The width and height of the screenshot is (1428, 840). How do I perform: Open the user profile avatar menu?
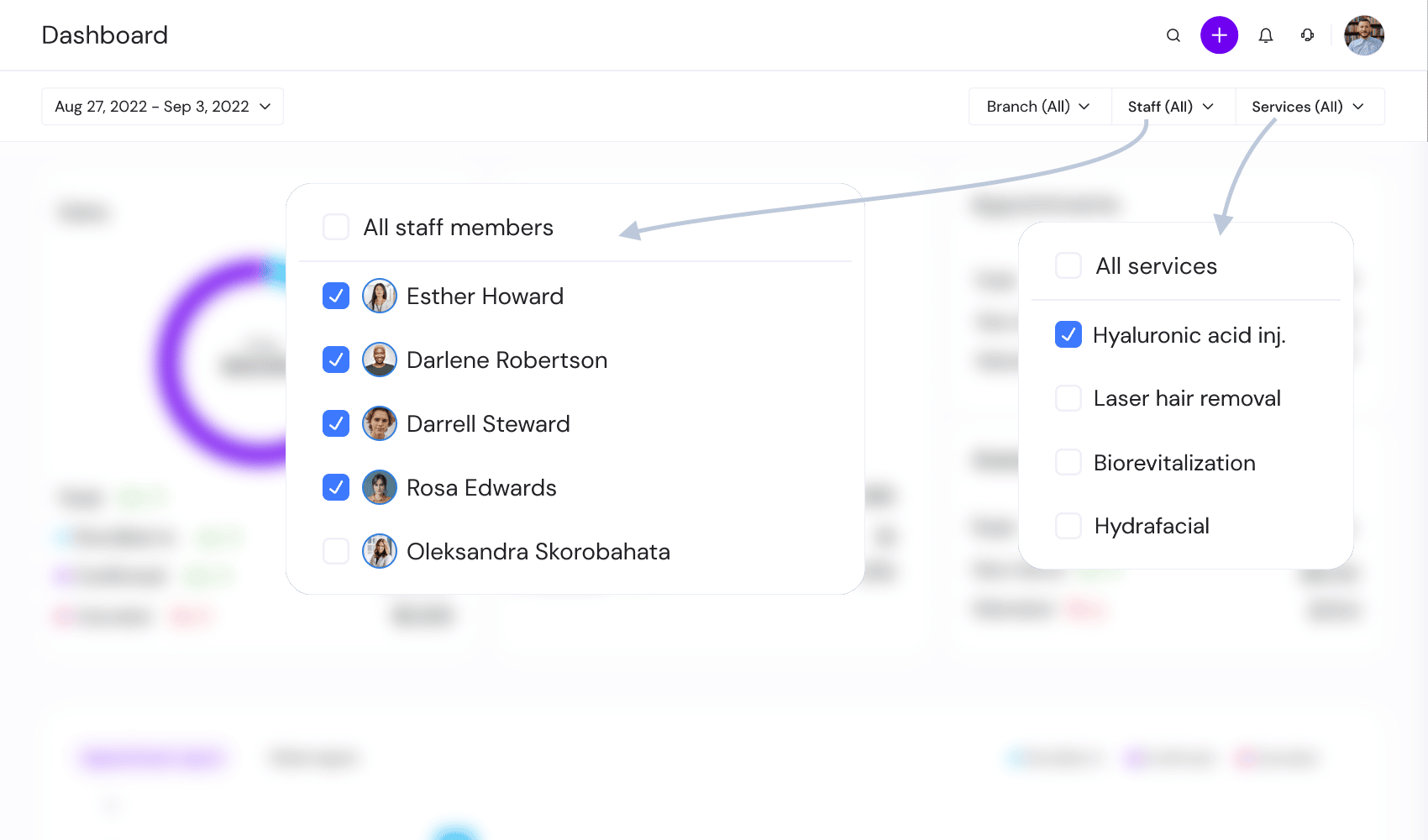(x=1364, y=35)
